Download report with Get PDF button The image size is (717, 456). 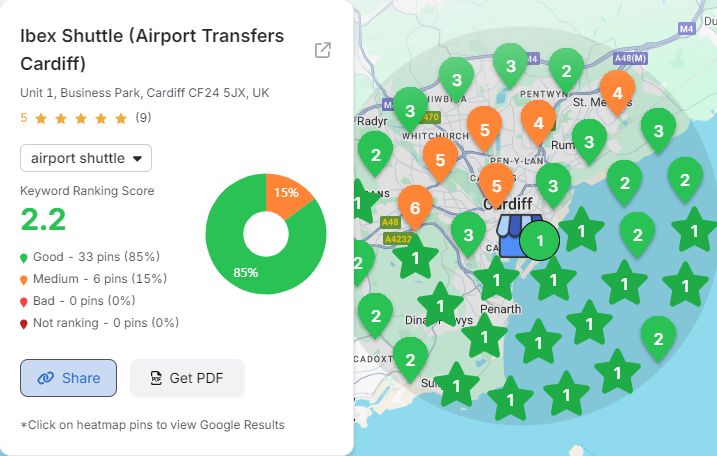[187, 378]
